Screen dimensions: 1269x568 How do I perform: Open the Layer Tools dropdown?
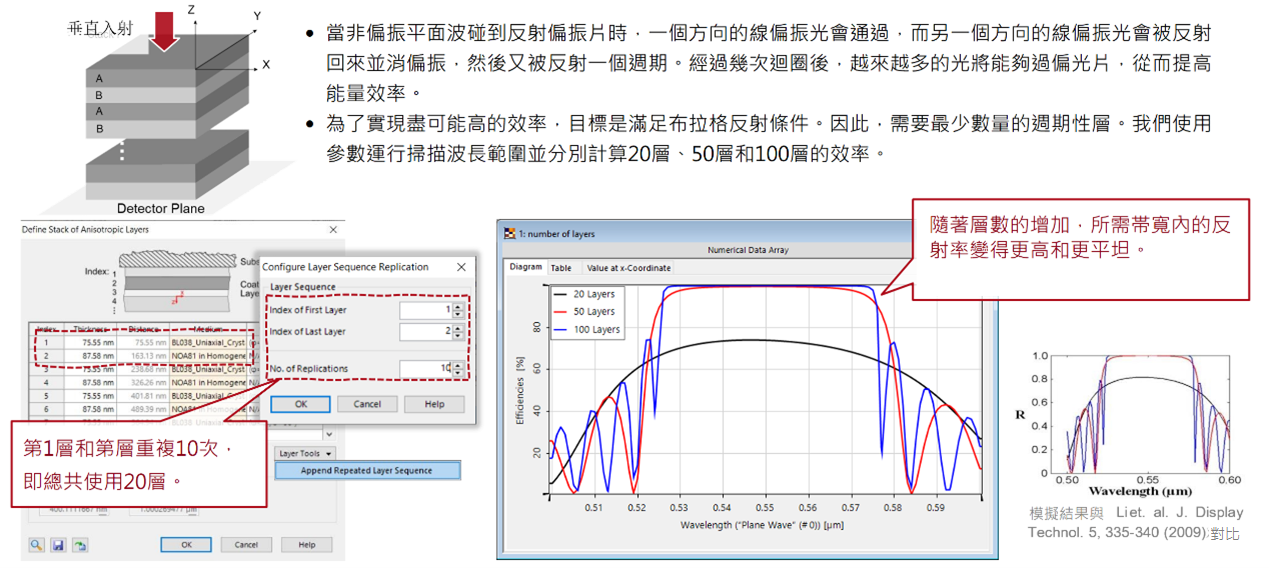coord(304,453)
